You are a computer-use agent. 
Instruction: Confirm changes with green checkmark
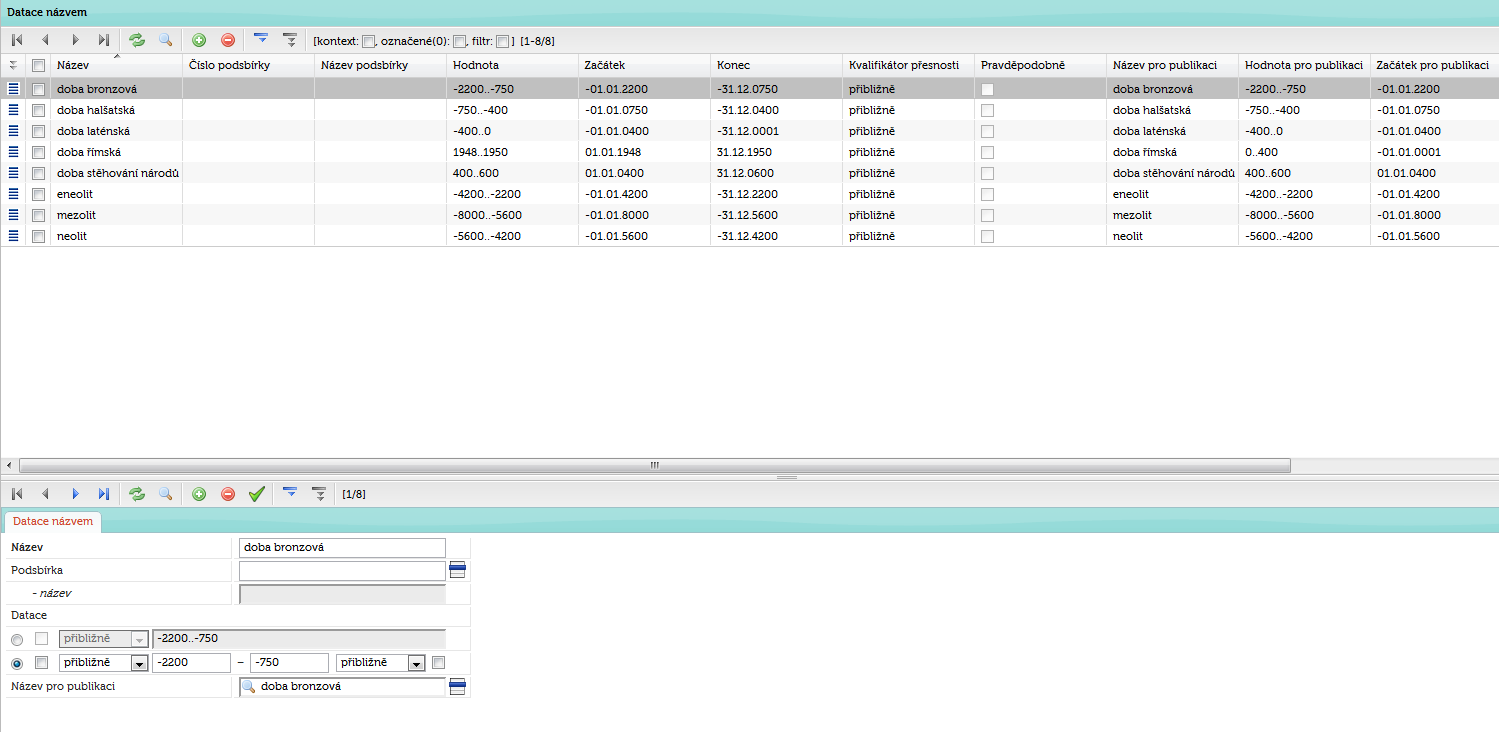[257, 494]
